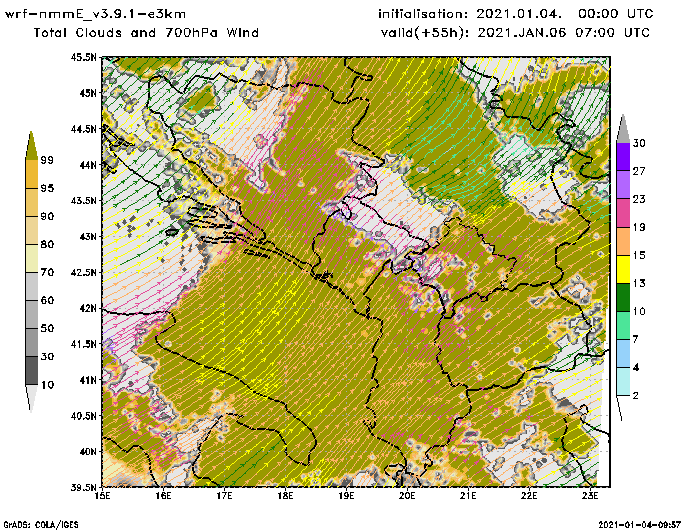
Task: Click the pale triangle below 10 in cloud legend
Action: point(31,397)
